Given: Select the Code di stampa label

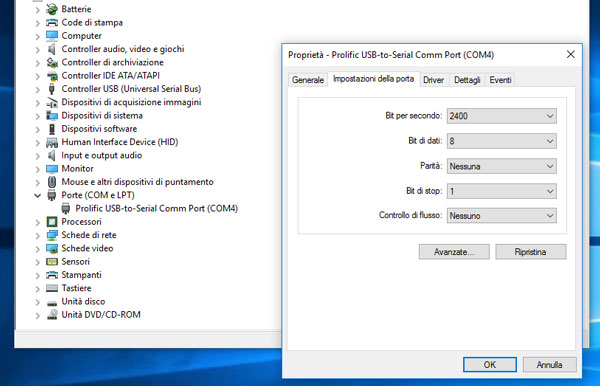Looking at the screenshot, I should [x=92, y=23].
